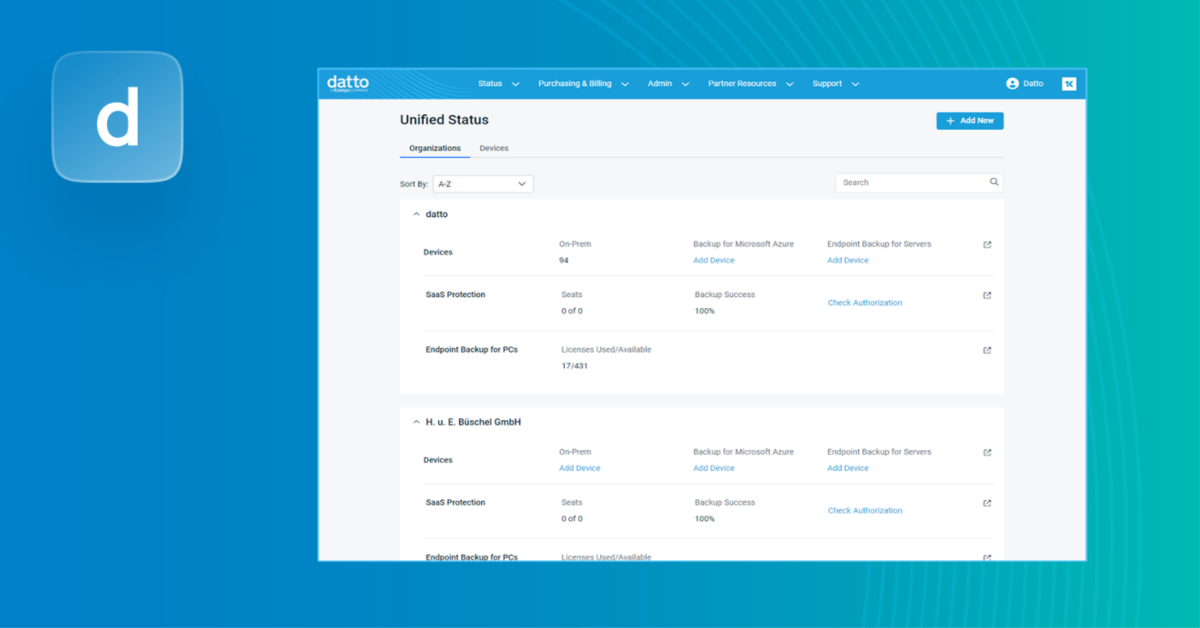
Task: Click the Add New button
Action: click(969, 121)
